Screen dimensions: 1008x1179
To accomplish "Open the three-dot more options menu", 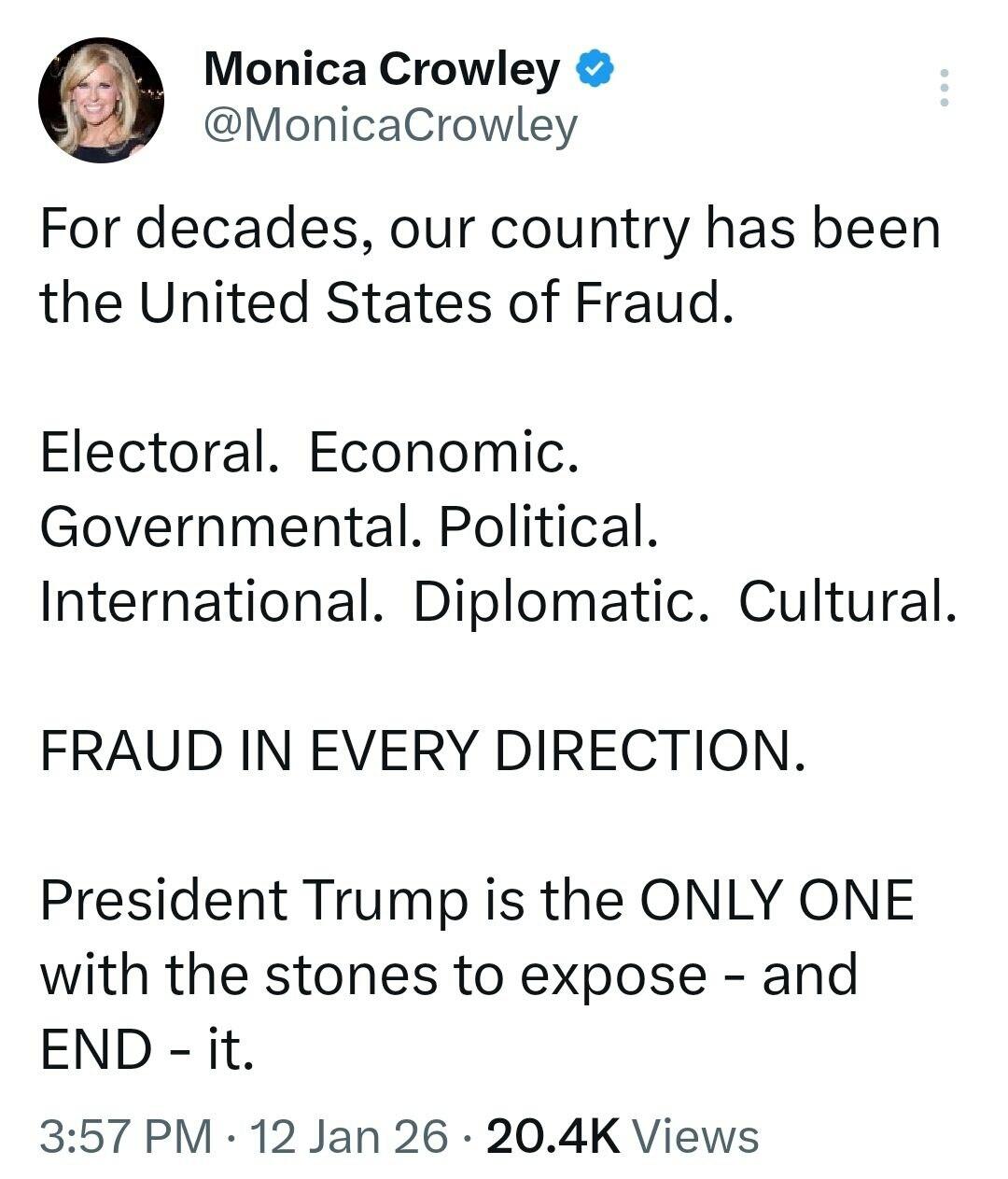I will 945,88.
